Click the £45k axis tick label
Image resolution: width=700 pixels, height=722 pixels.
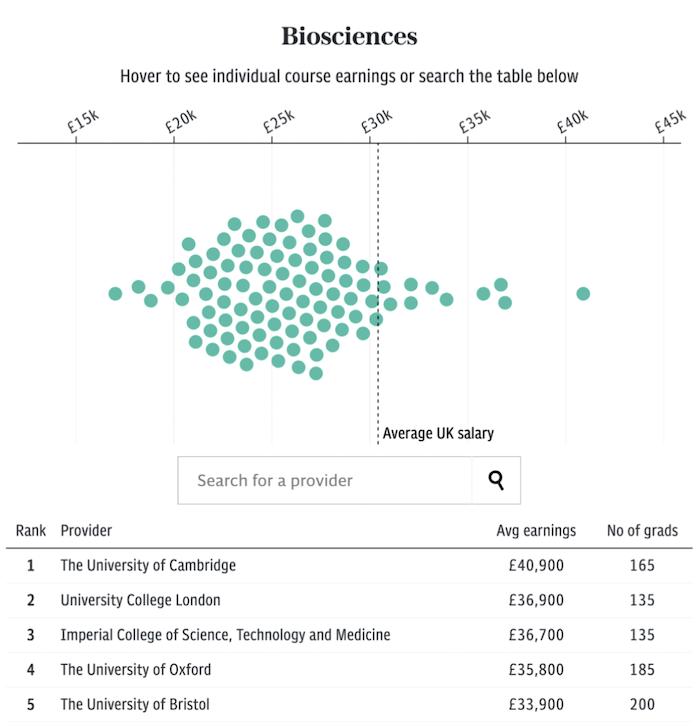[x=671, y=122]
